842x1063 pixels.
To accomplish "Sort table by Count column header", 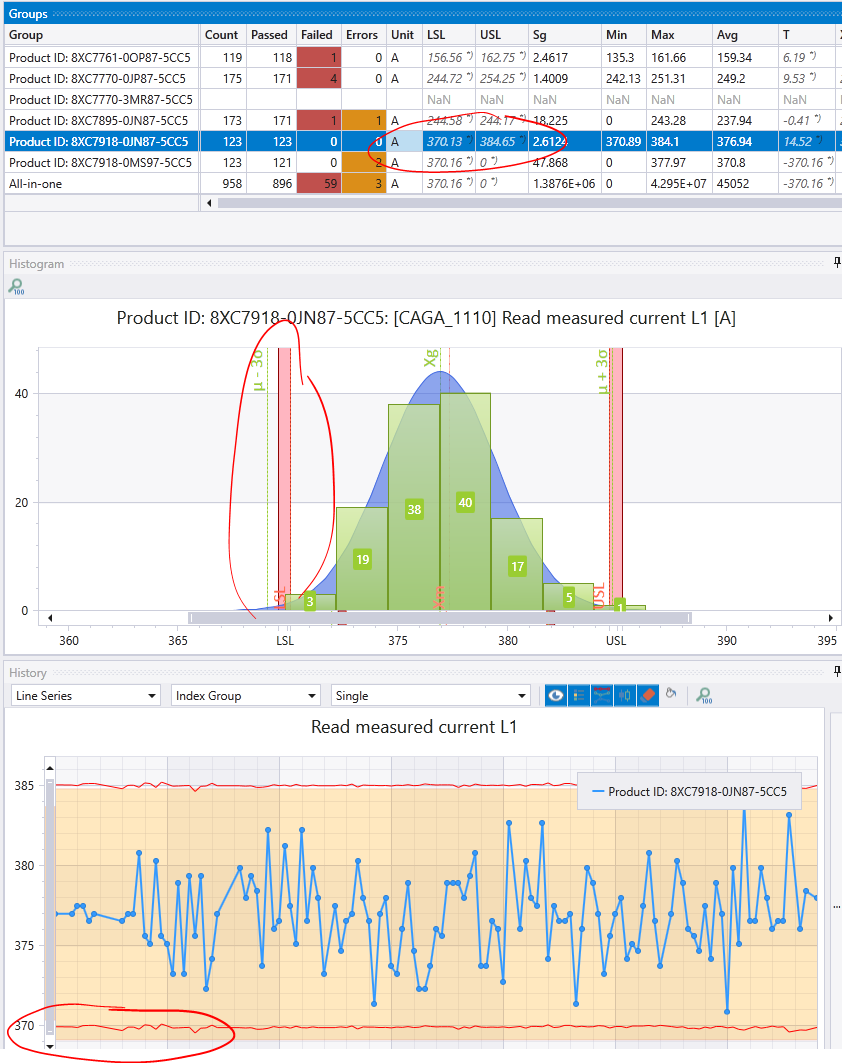I will point(222,35).
